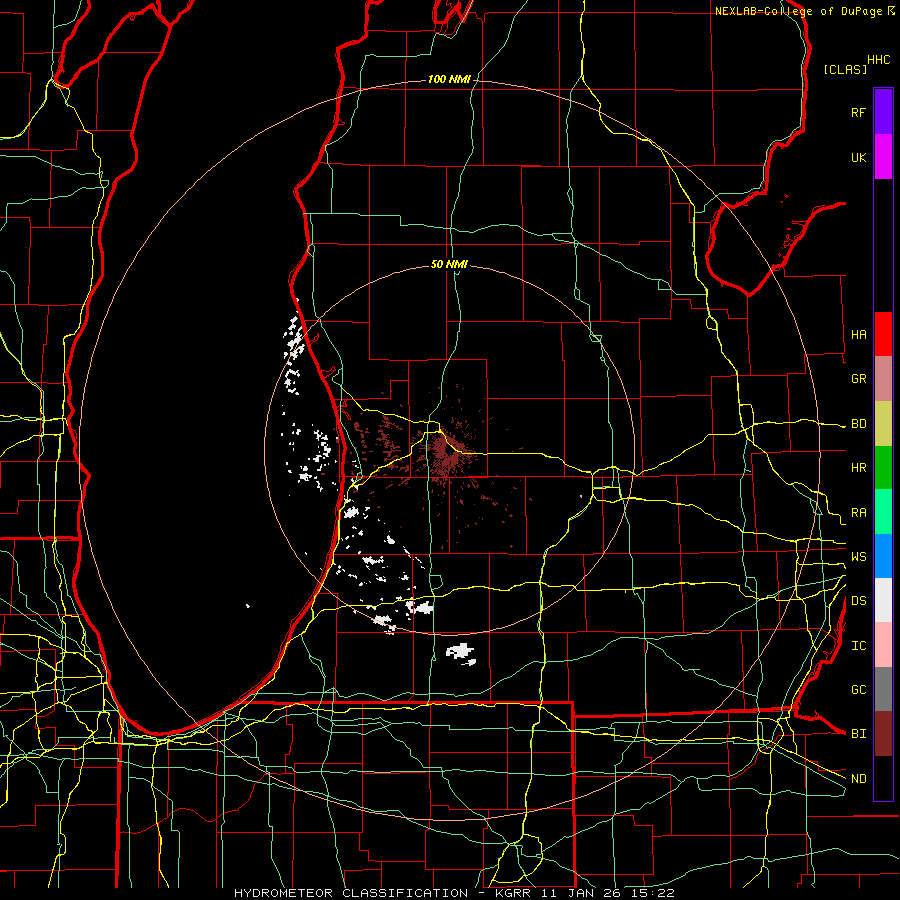Click the HA legend label
Viewport: 900px width, 900px height.
[x=858, y=334]
